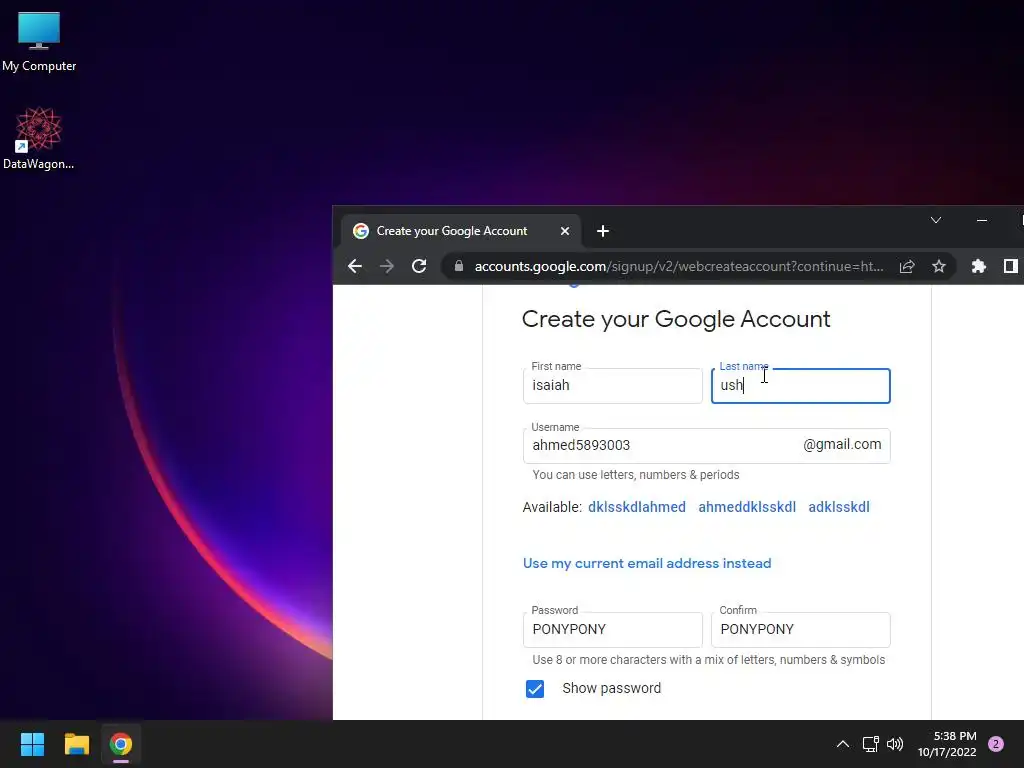
Task: Click the Username input field
Action: click(x=707, y=445)
